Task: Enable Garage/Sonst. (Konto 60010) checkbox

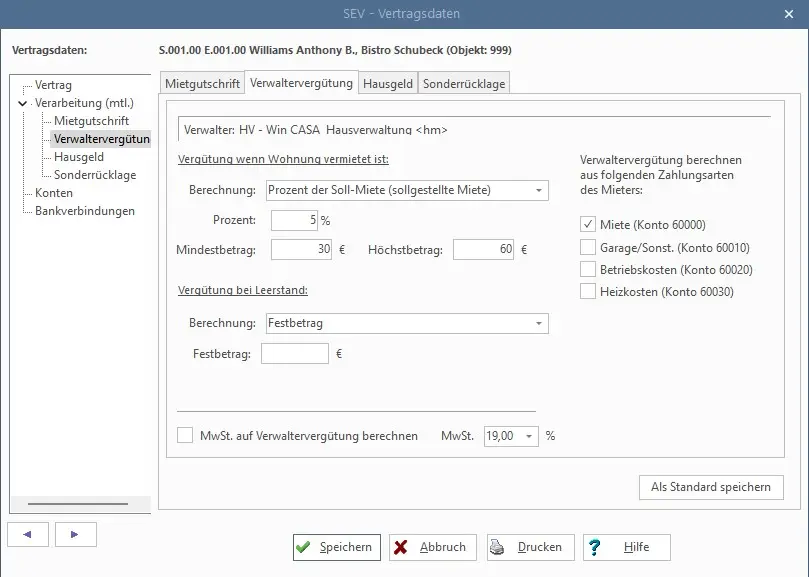Action: 588,247
